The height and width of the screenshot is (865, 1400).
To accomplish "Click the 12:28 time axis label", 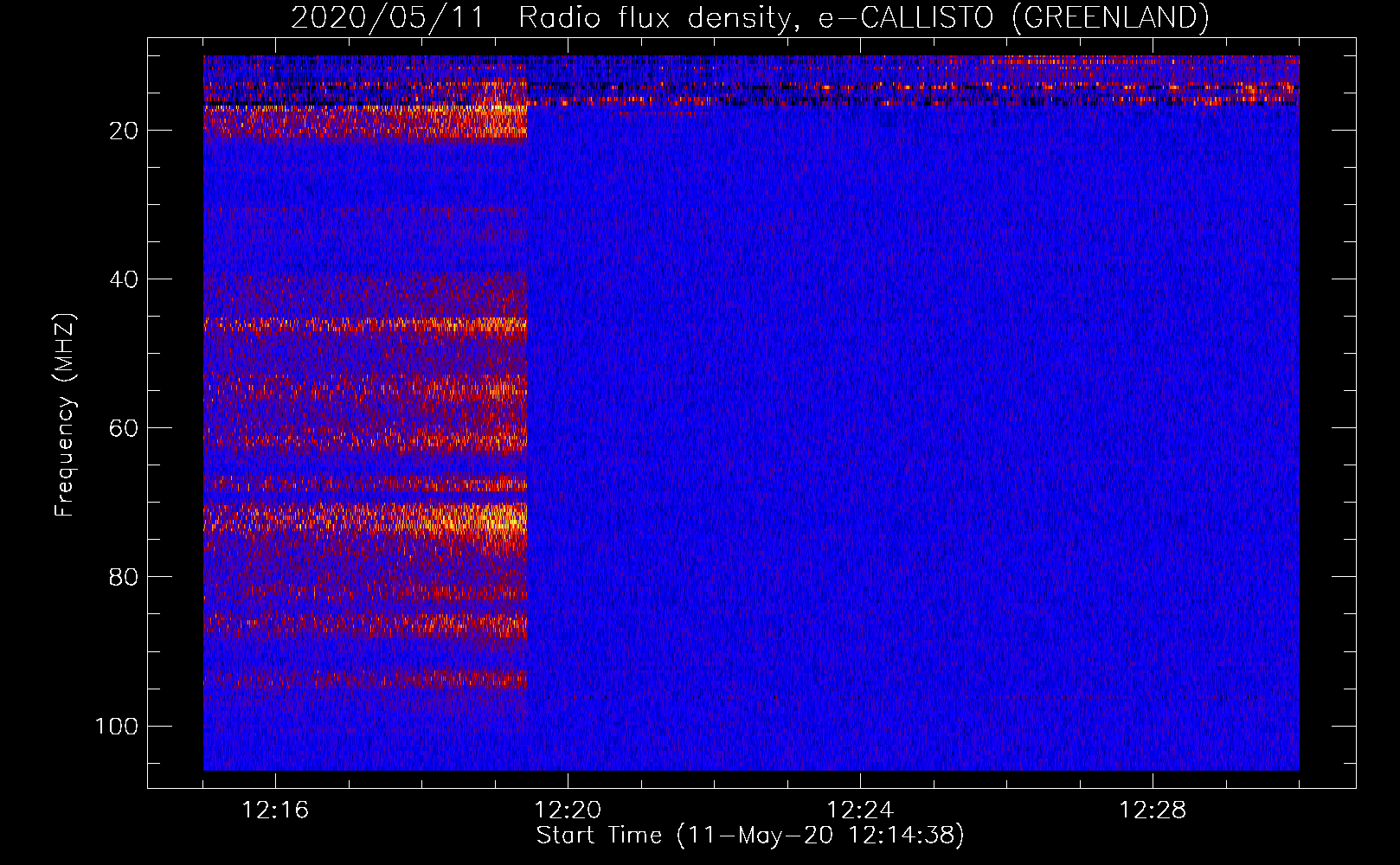I will 1153,811.
